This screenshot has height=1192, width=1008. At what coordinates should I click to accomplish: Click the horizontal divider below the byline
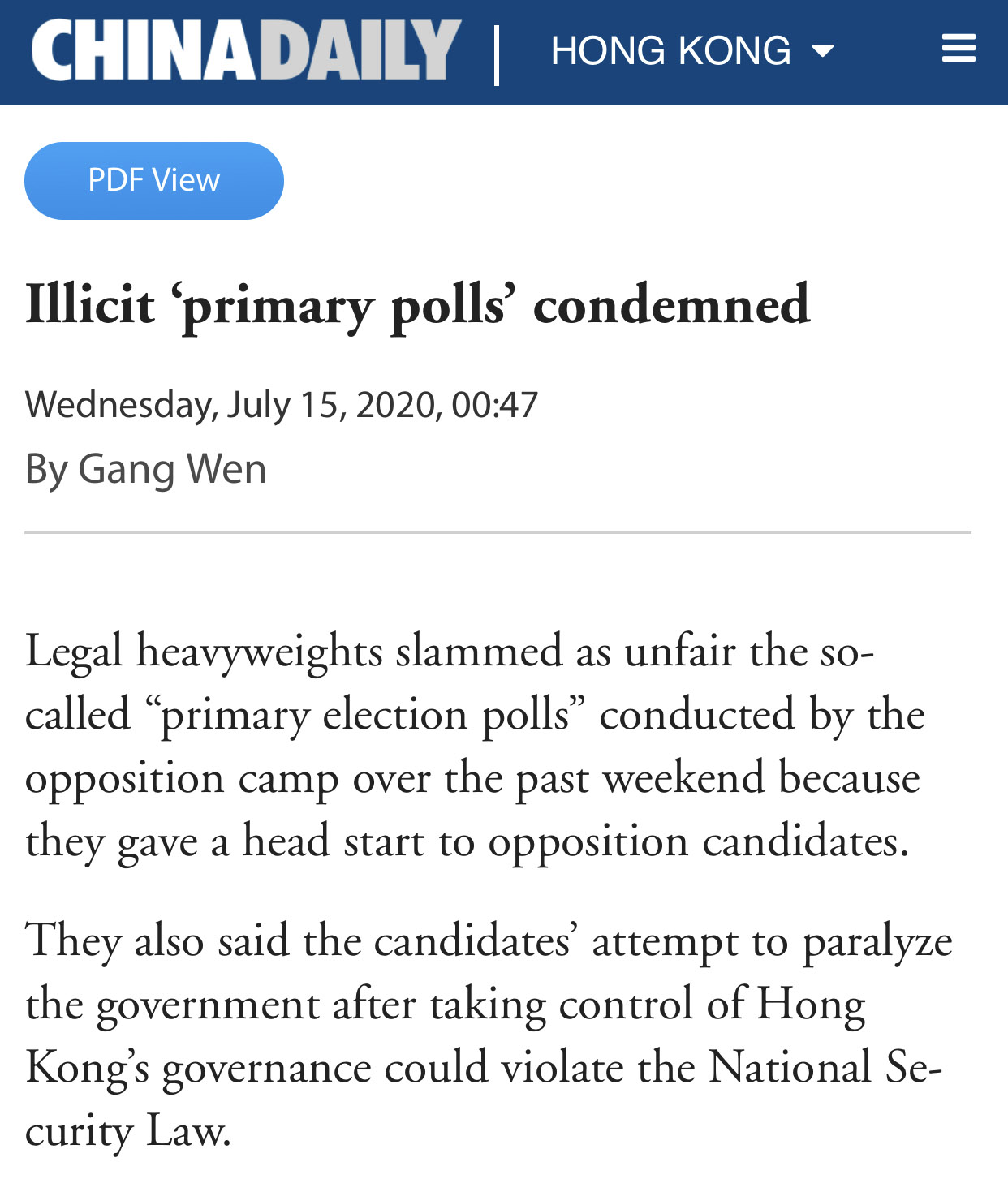pos(498,533)
